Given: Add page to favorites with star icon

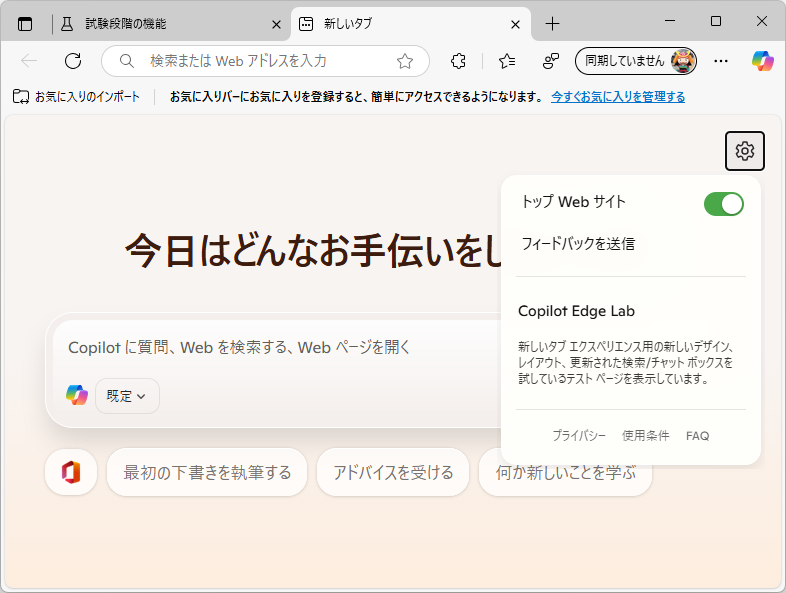Looking at the screenshot, I should 405,61.
